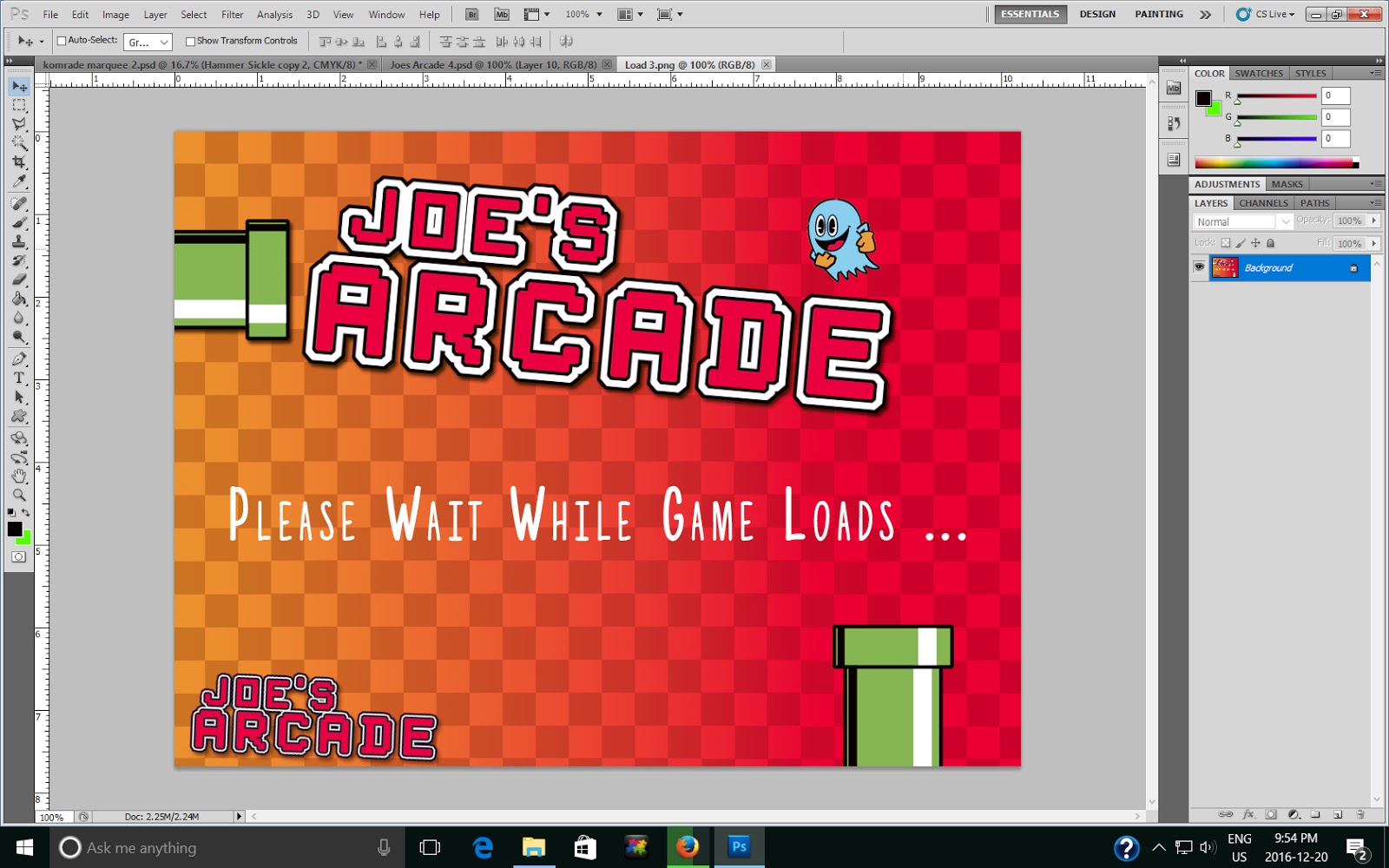Open the layer blend mode dropdown showing Normal
The width and height of the screenshot is (1389, 868).
[x=1243, y=222]
